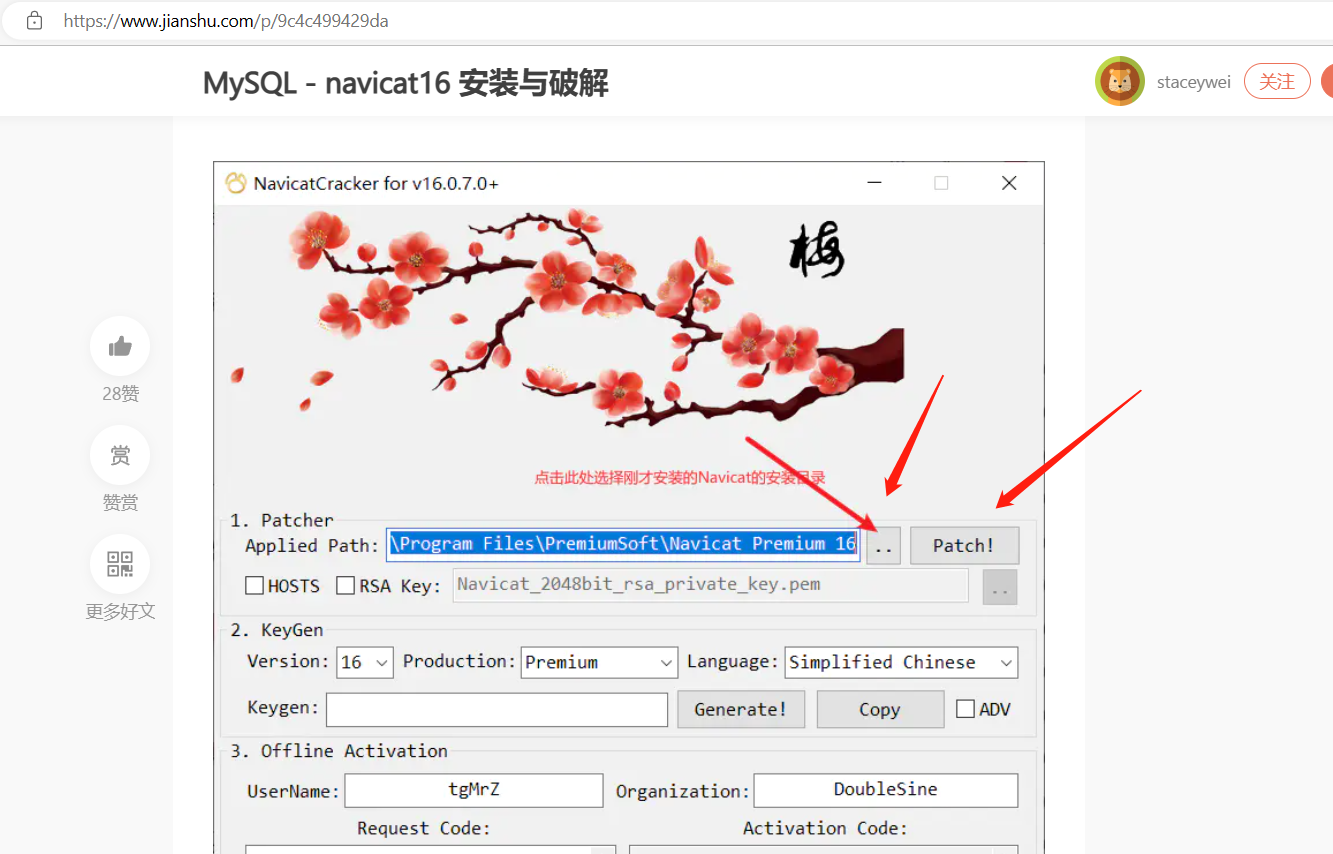Viewport: 1333px width, 854px height.
Task: Click the 梅 calligraphy character in banner
Action: [x=816, y=250]
